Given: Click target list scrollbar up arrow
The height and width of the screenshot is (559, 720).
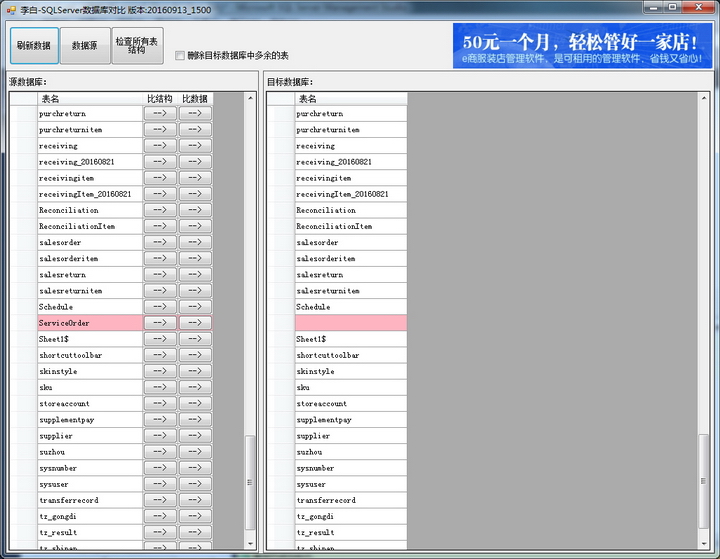Looking at the screenshot, I should 703,98.
